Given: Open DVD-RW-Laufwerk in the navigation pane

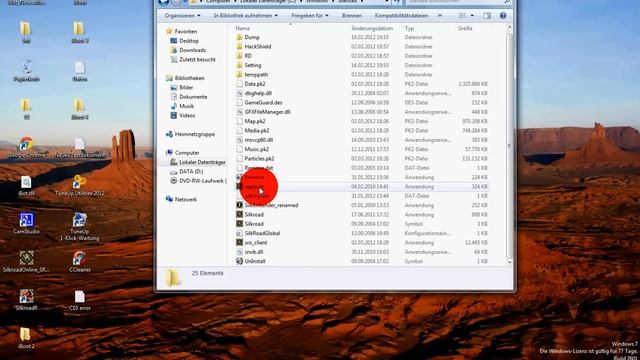Looking at the screenshot, I should 202,181.
